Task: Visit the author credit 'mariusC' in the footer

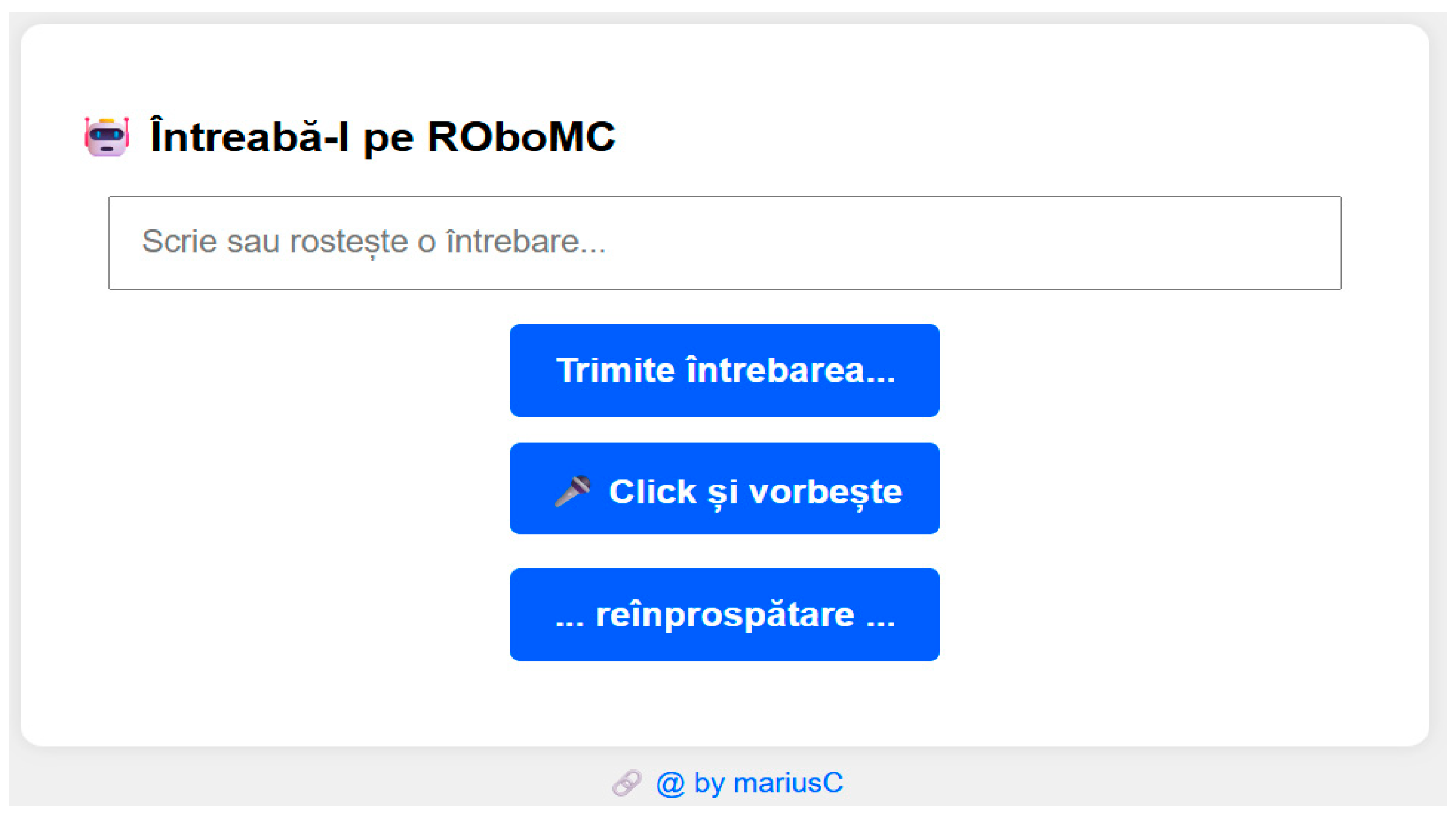Action: 788,783
